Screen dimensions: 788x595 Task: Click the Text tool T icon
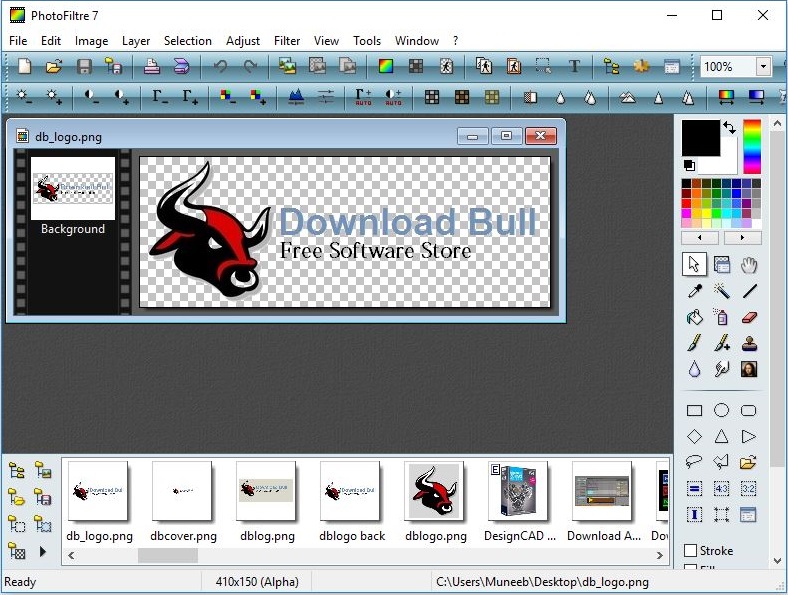[x=574, y=66]
